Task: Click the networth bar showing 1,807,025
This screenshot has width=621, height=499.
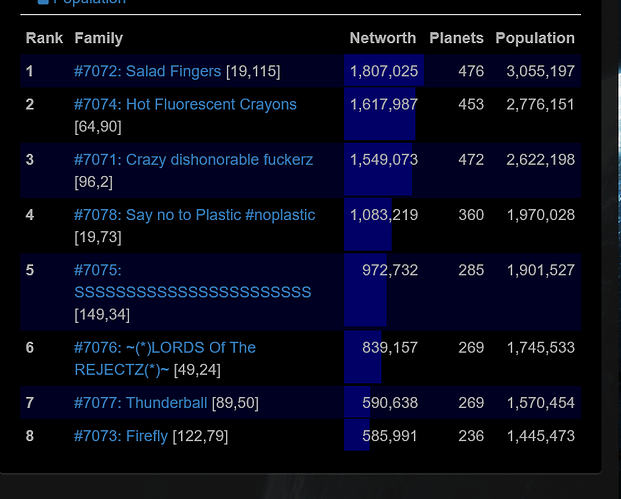Action: [x=383, y=71]
